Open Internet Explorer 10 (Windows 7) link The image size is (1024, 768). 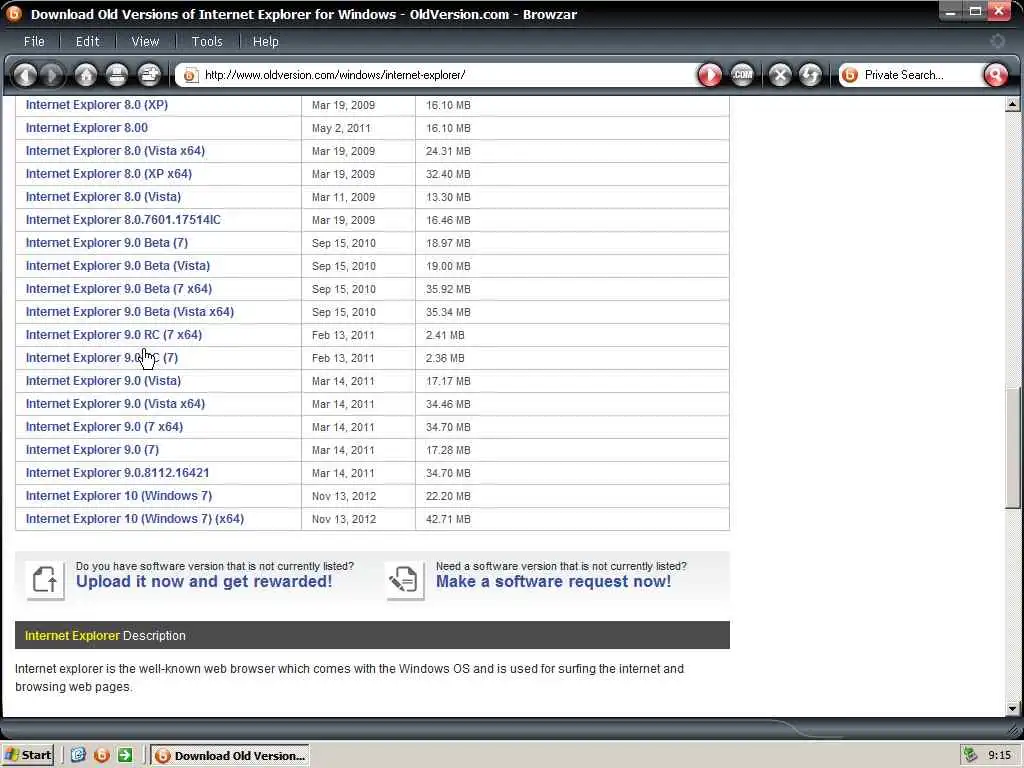[119, 495]
